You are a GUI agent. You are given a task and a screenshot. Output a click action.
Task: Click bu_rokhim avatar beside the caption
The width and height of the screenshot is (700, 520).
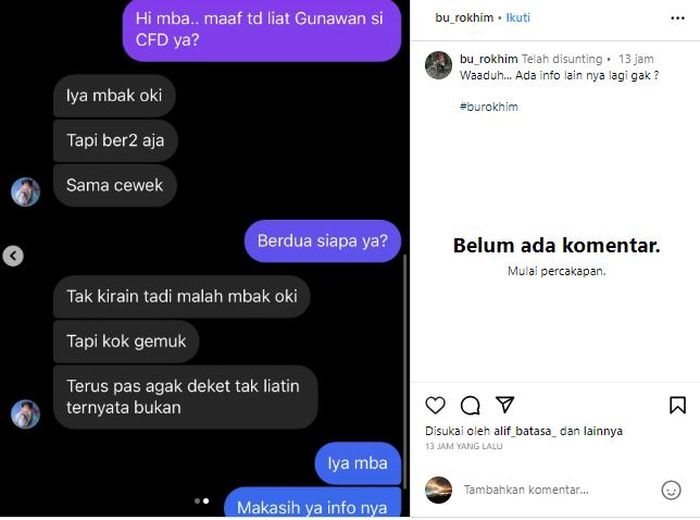(x=438, y=65)
